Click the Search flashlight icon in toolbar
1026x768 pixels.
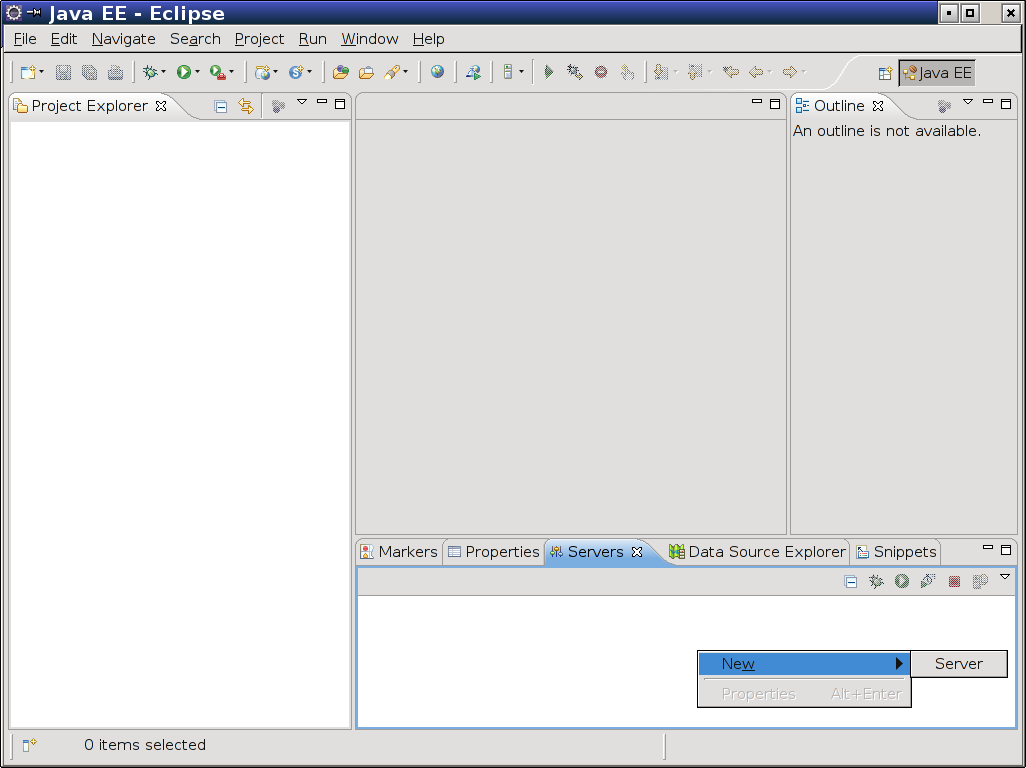[x=392, y=72]
